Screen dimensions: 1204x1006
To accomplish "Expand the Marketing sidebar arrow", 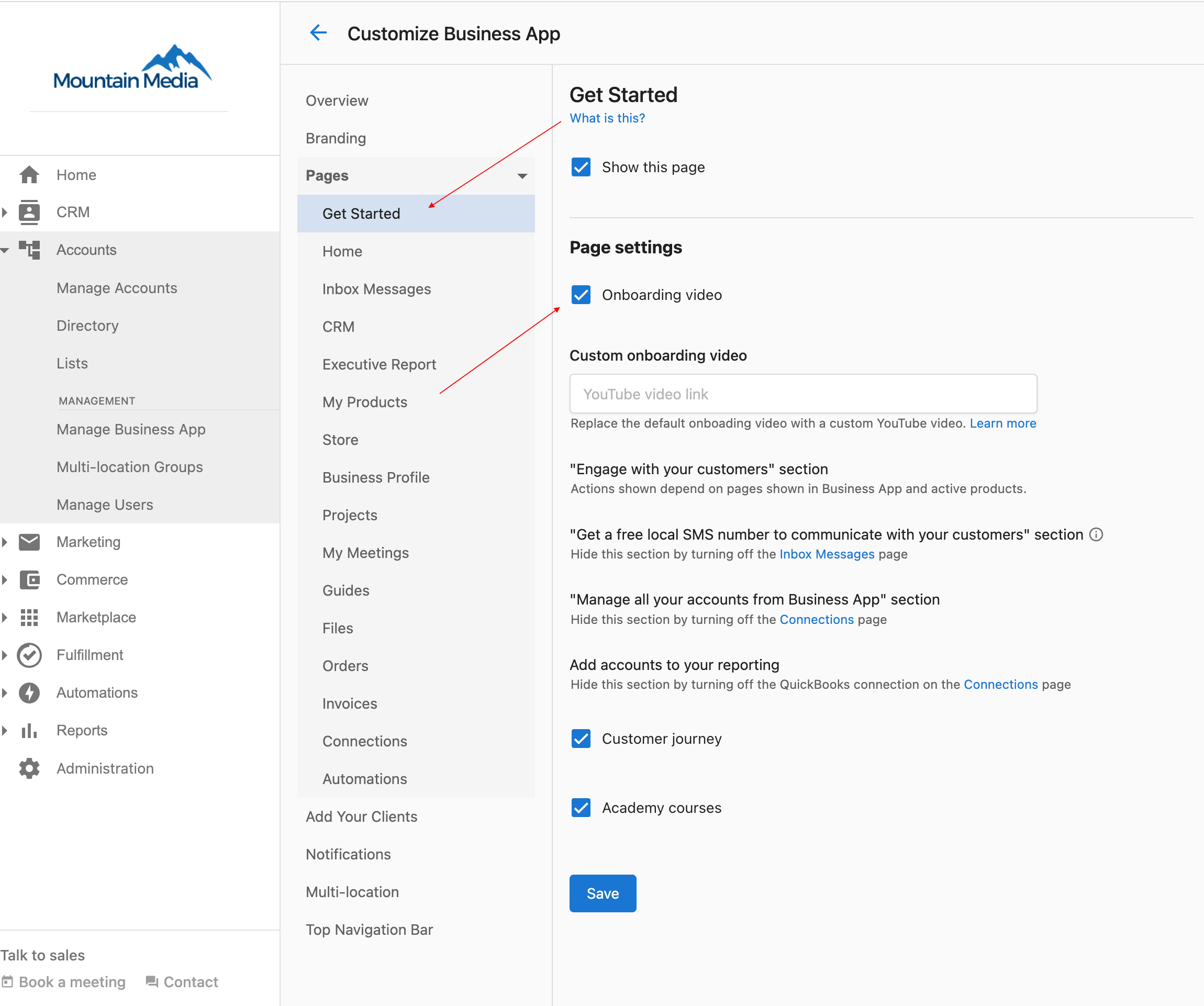I will pyautogui.click(x=5, y=542).
